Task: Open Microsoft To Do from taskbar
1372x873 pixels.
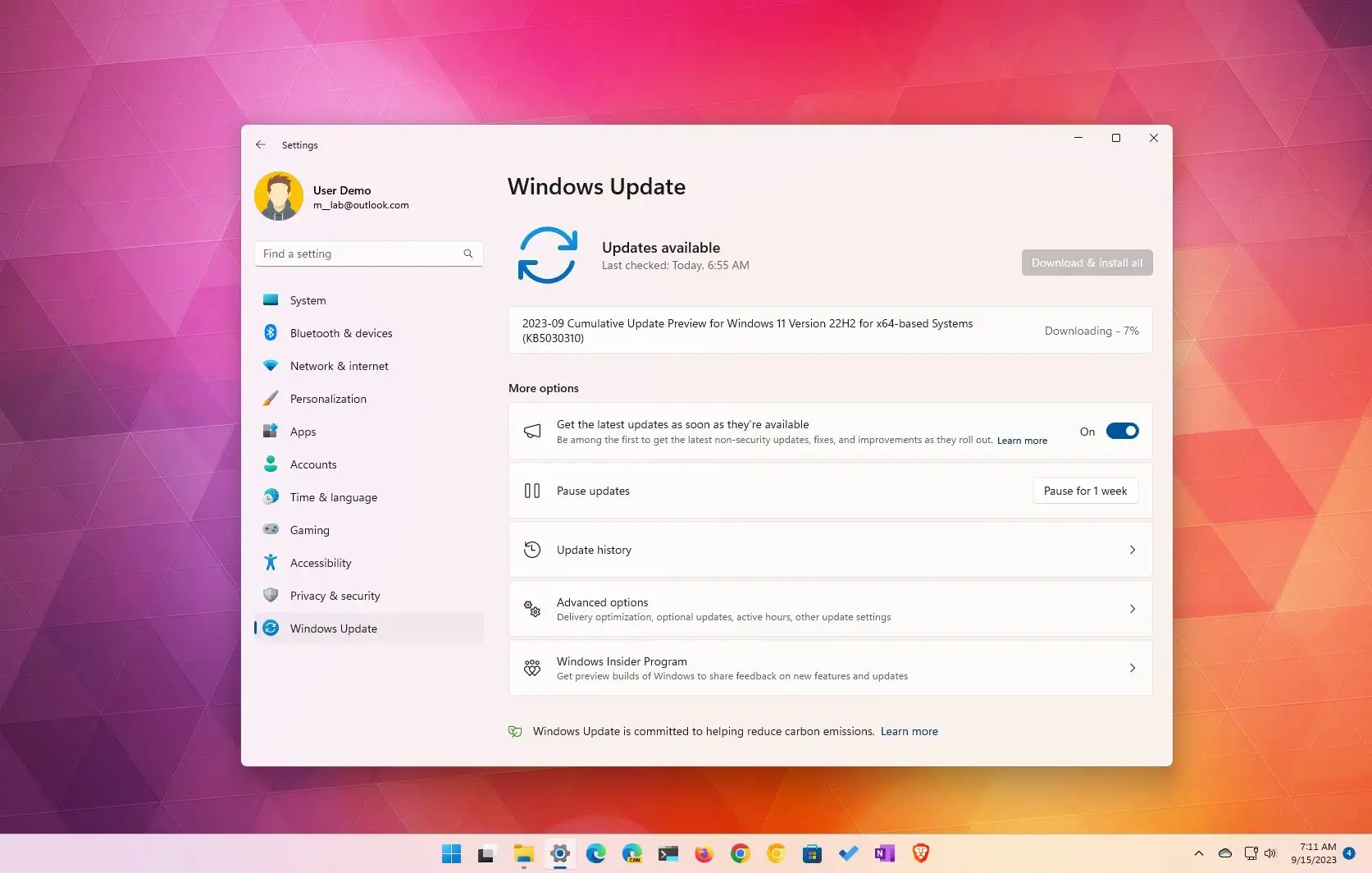Action: coord(848,854)
